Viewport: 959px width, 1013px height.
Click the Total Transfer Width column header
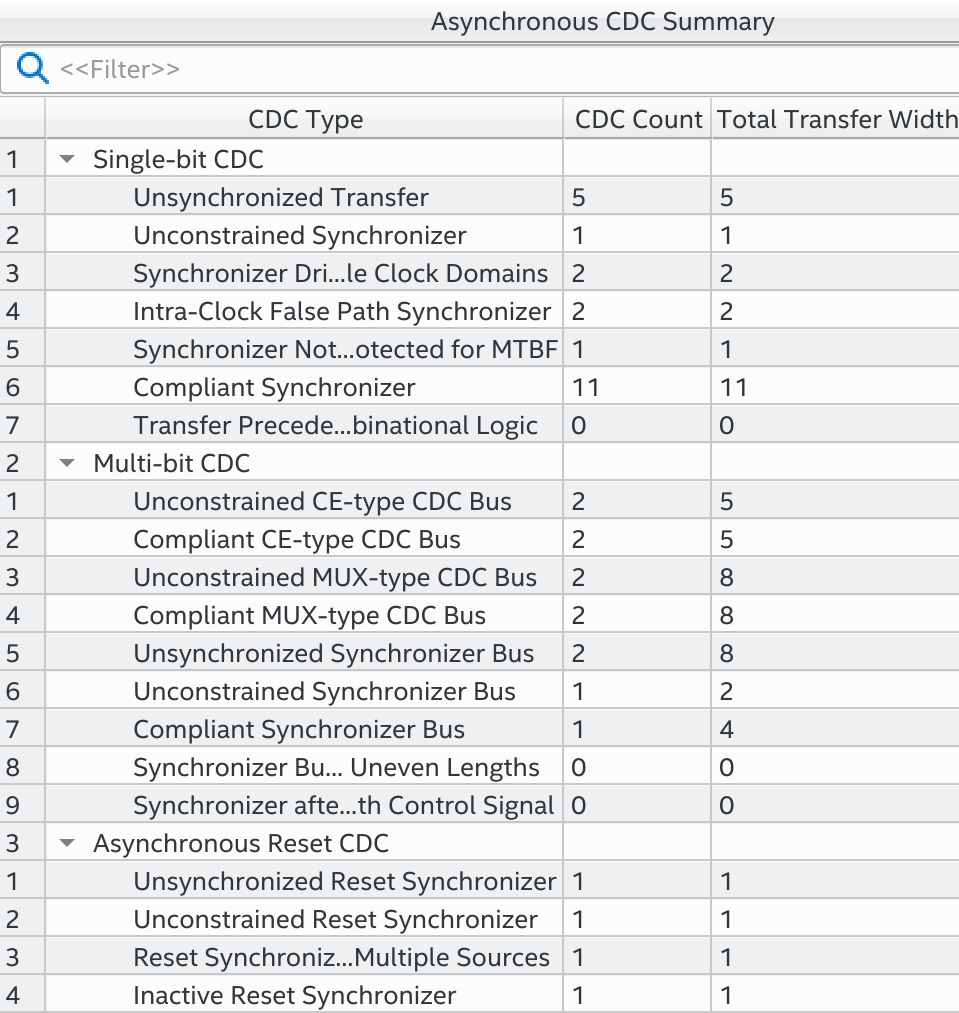click(836, 120)
